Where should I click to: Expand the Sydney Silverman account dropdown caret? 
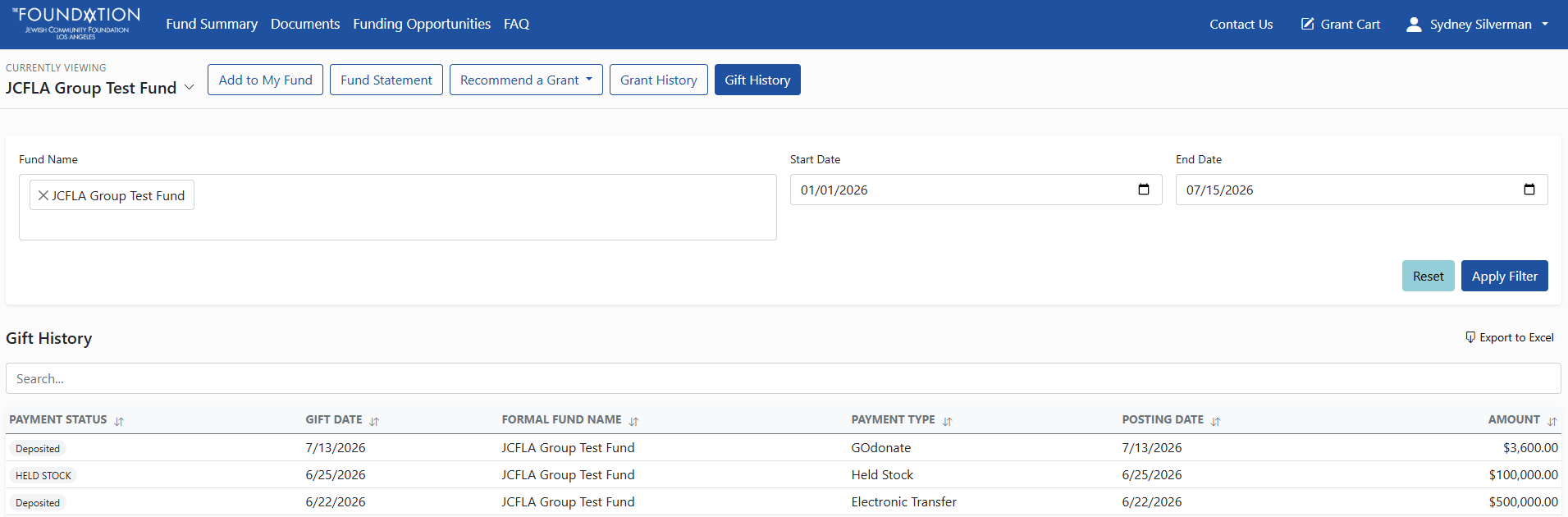(1545, 24)
